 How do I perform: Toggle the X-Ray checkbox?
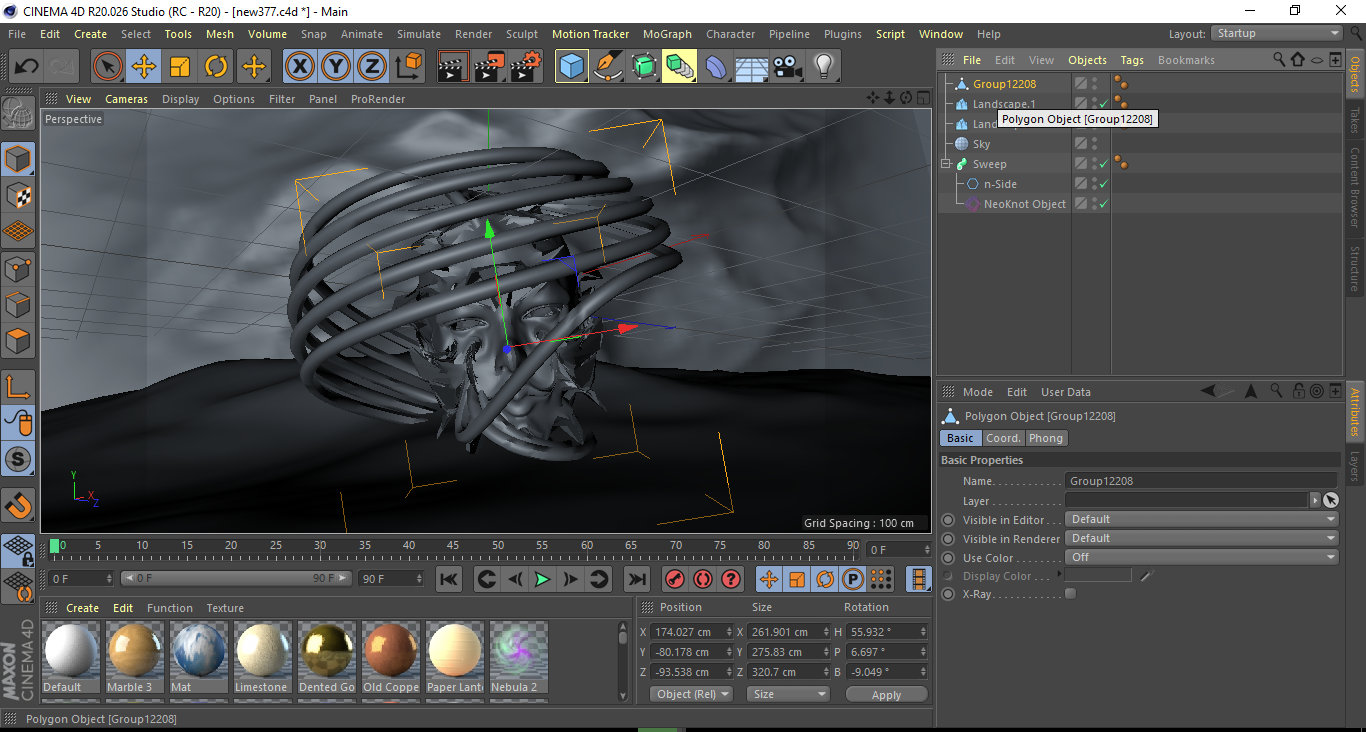click(1071, 594)
